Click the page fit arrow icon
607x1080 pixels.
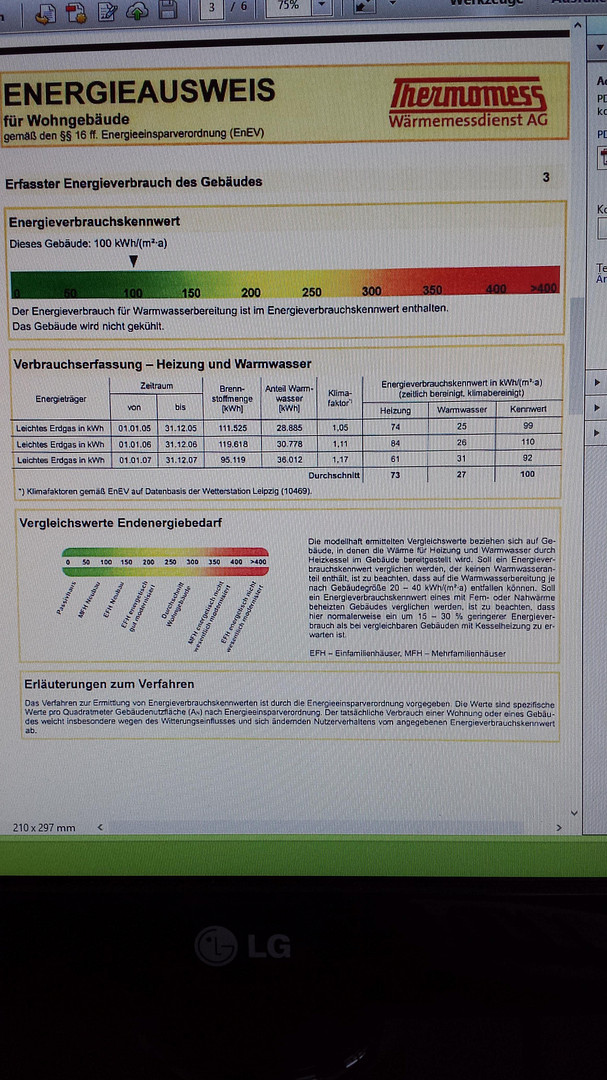(x=363, y=6)
